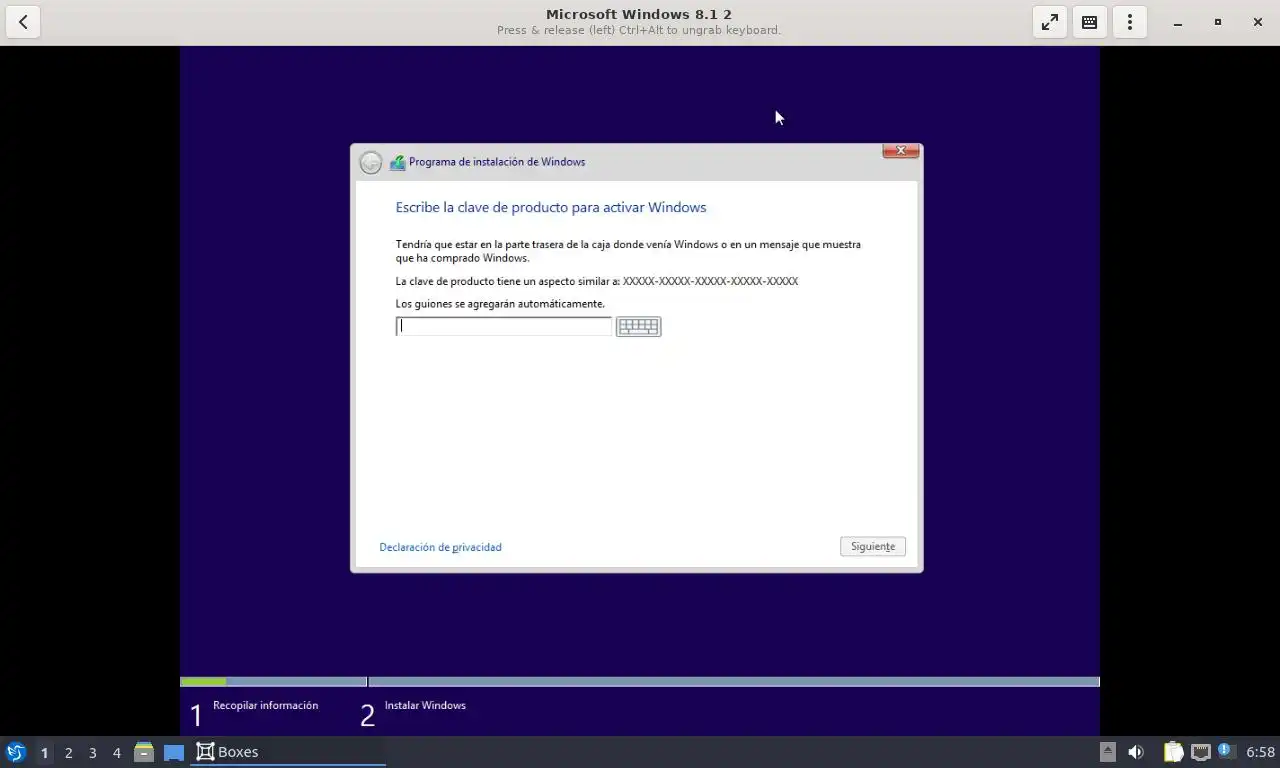Screen dimensions: 1280x768
Task: Click the 'Recopilar información' step label
Action: tap(266, 705)
